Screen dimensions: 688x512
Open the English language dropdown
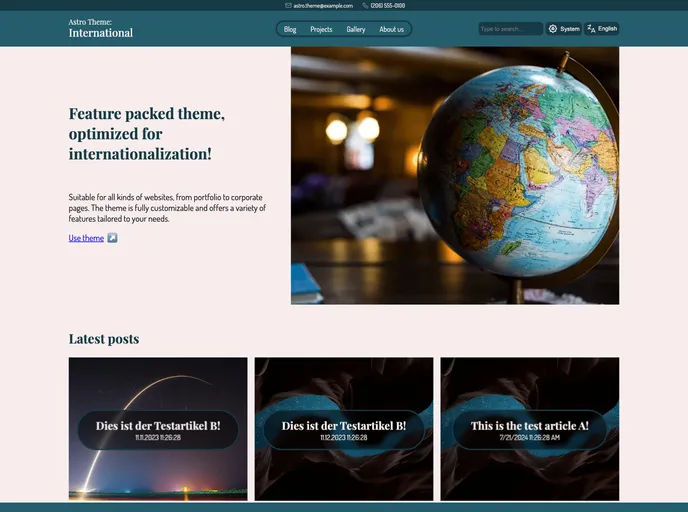(x=602, y=29)
